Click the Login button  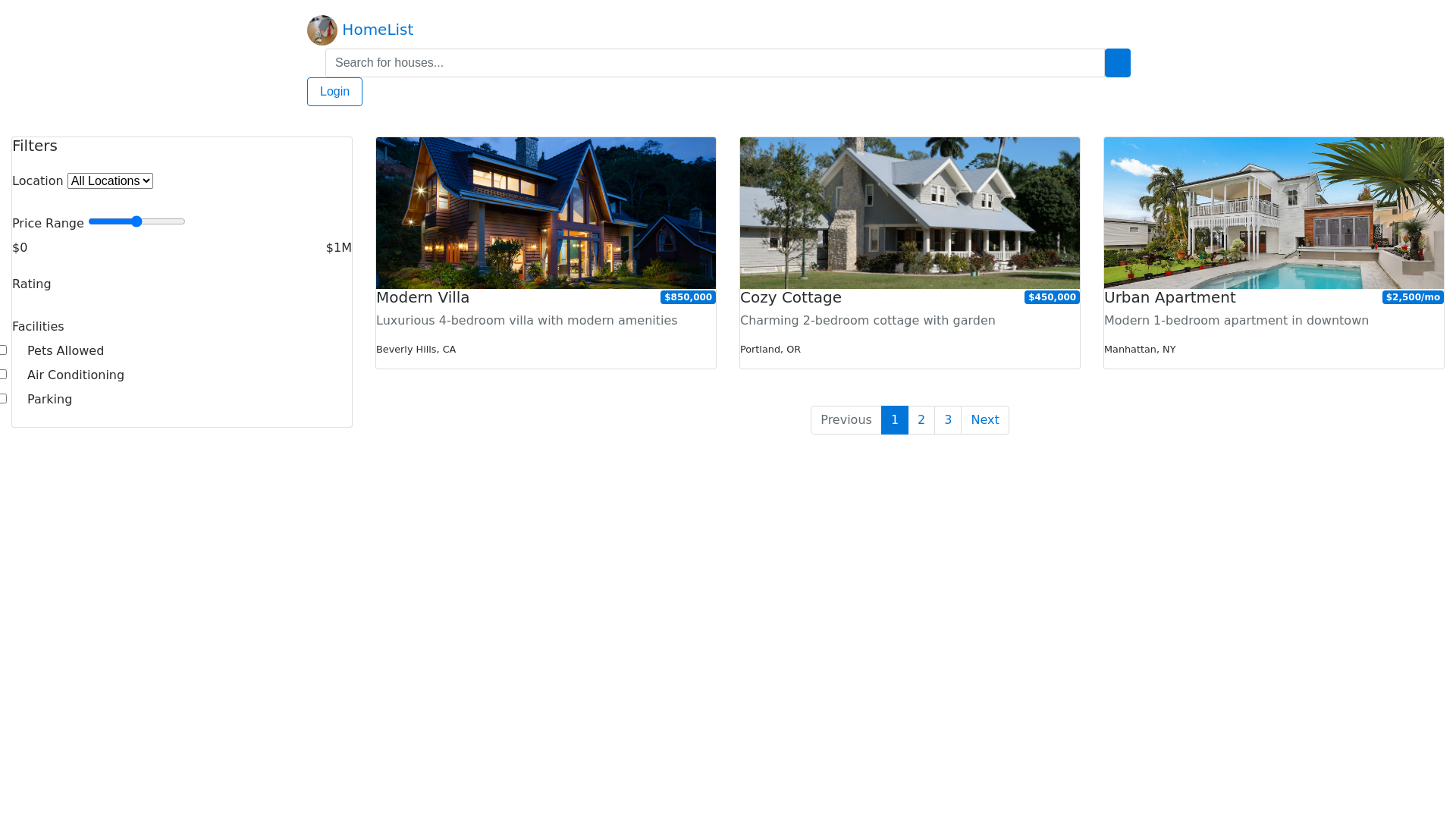(334, 92)
